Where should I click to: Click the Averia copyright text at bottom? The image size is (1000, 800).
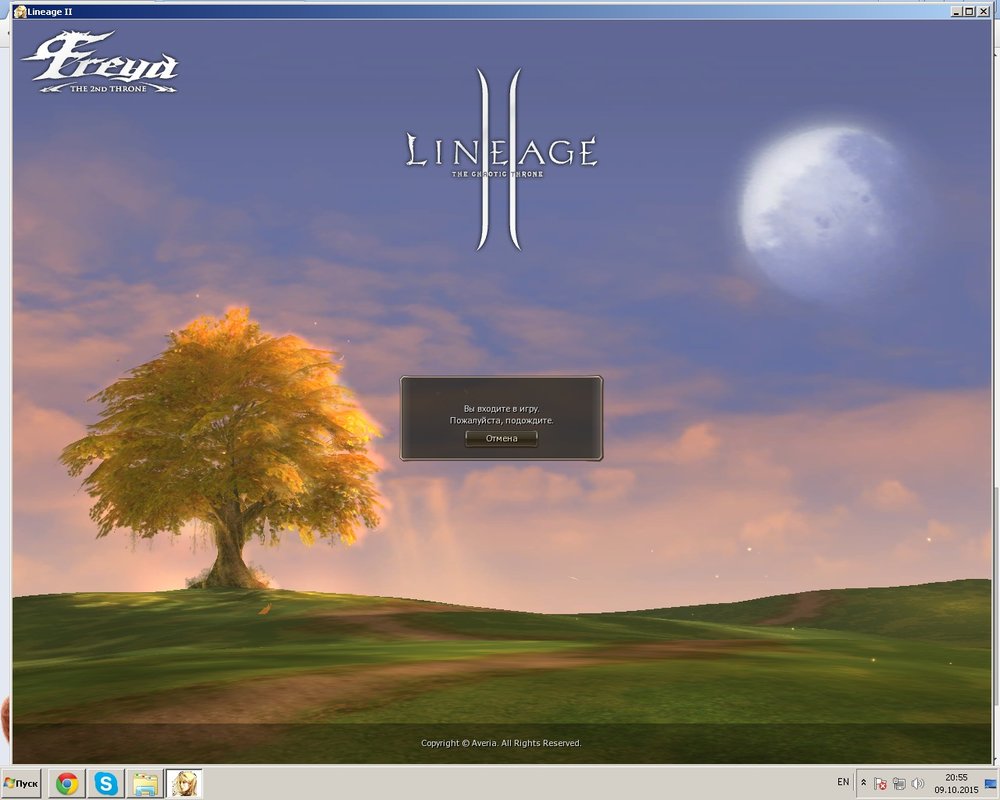(x=501, y=743)
